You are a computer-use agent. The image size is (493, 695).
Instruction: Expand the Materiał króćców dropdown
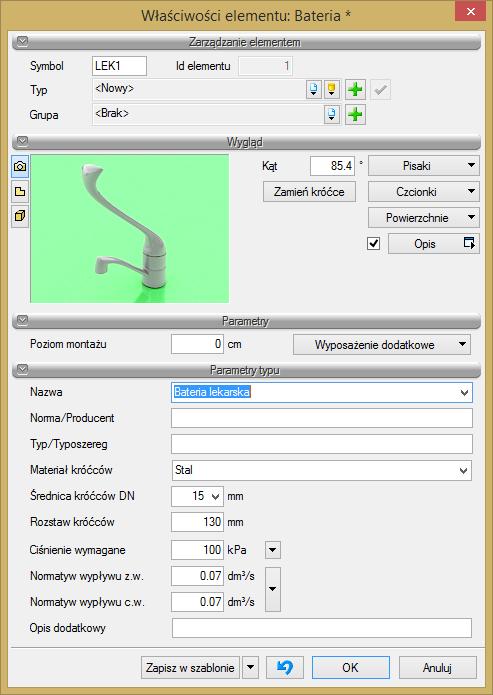pyautogui.click(x=464, y=471)
